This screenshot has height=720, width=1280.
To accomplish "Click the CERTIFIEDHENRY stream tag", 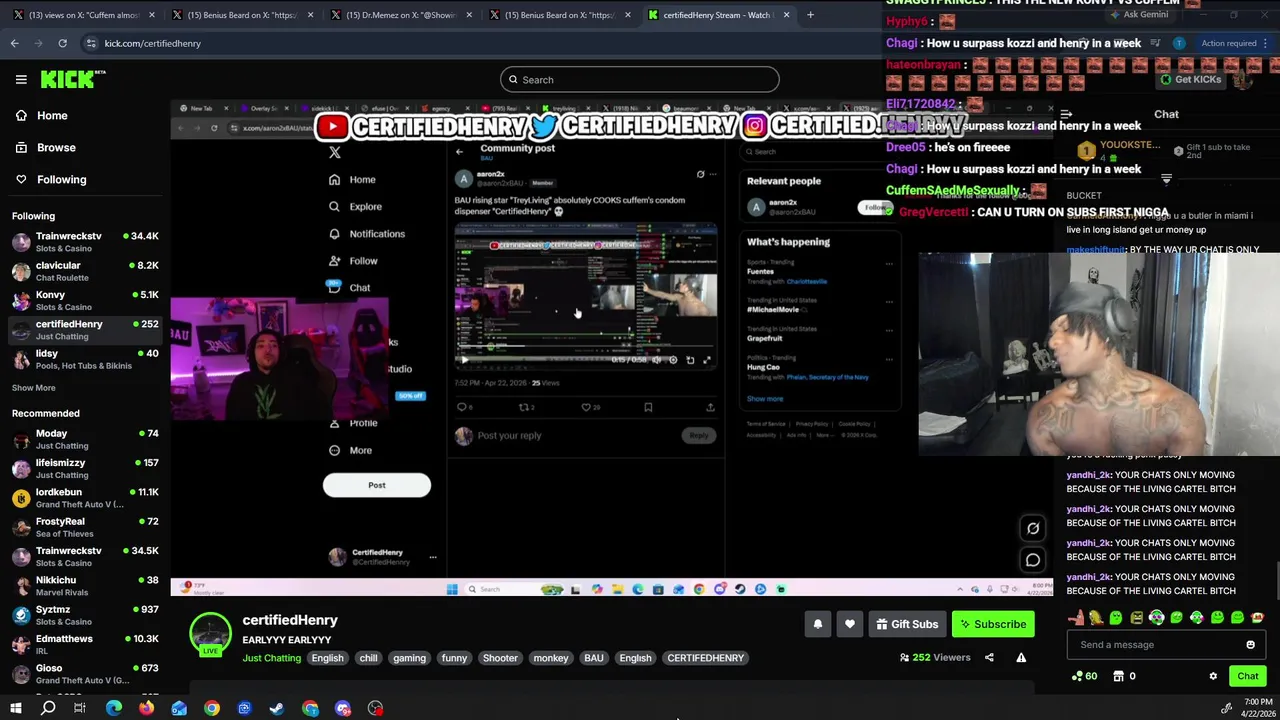I will [705, 658].
